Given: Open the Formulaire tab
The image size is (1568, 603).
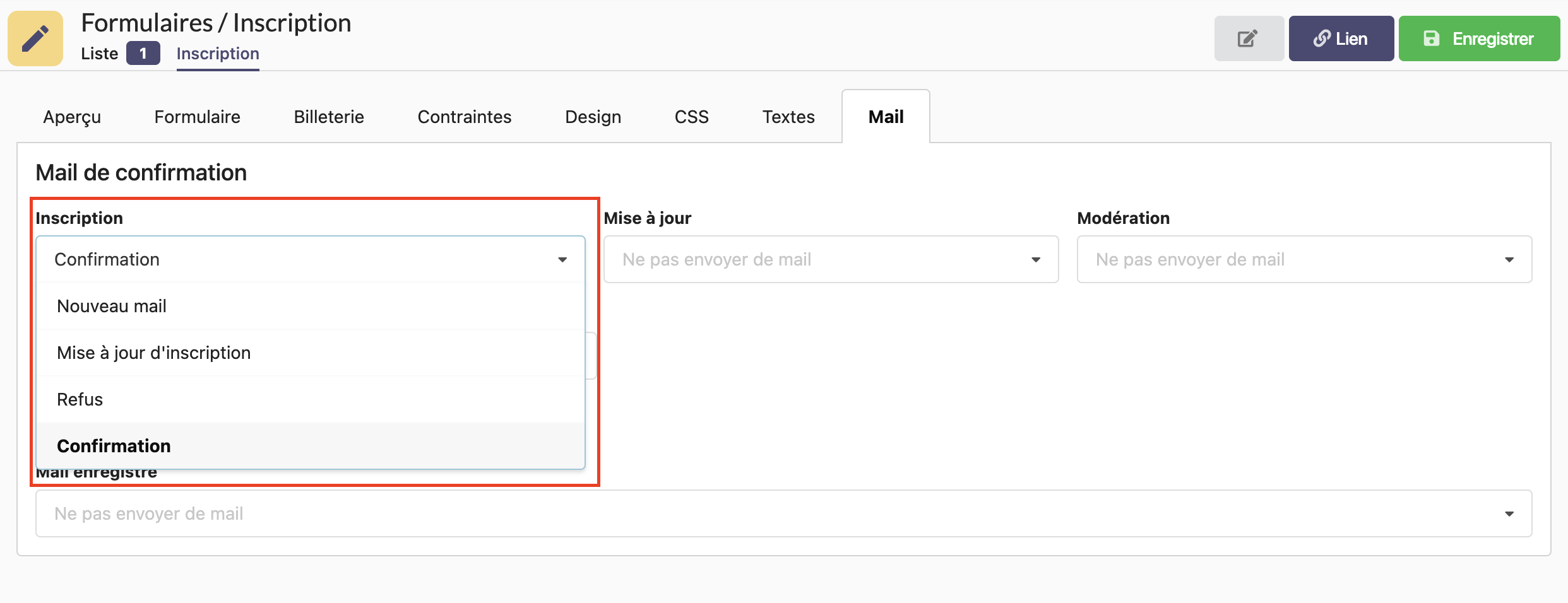Looking at the screenshot, I should click(197, 117).
